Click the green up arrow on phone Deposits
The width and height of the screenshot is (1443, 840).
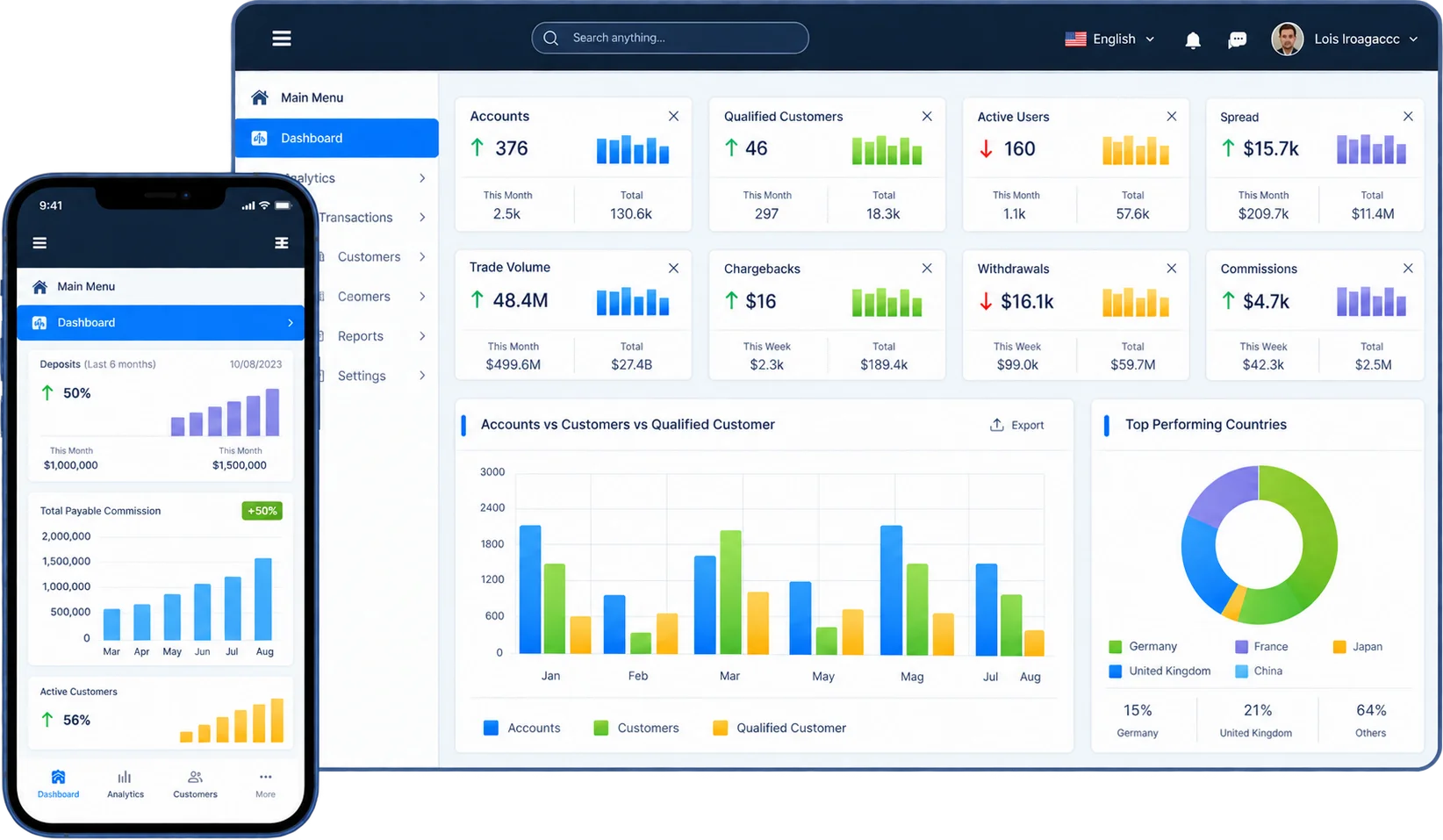(x=47, y=392)
